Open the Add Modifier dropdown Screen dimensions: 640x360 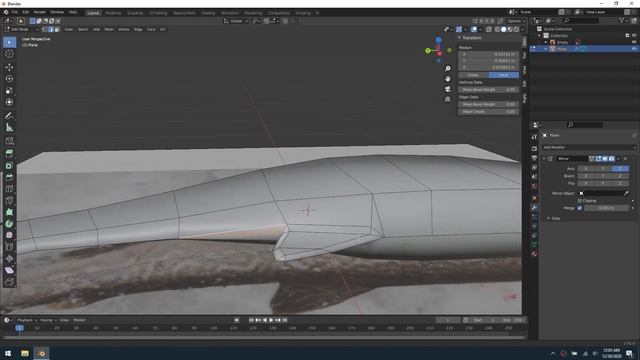[589, 147]
